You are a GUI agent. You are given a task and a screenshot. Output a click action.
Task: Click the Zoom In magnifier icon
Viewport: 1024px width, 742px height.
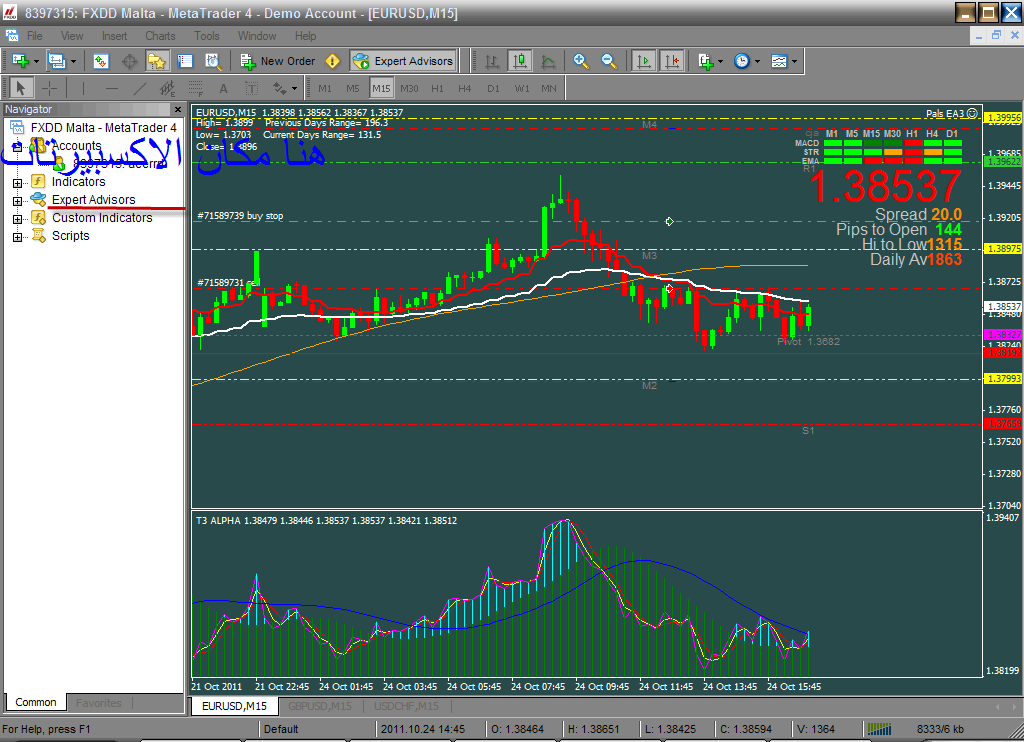point(581,61)
